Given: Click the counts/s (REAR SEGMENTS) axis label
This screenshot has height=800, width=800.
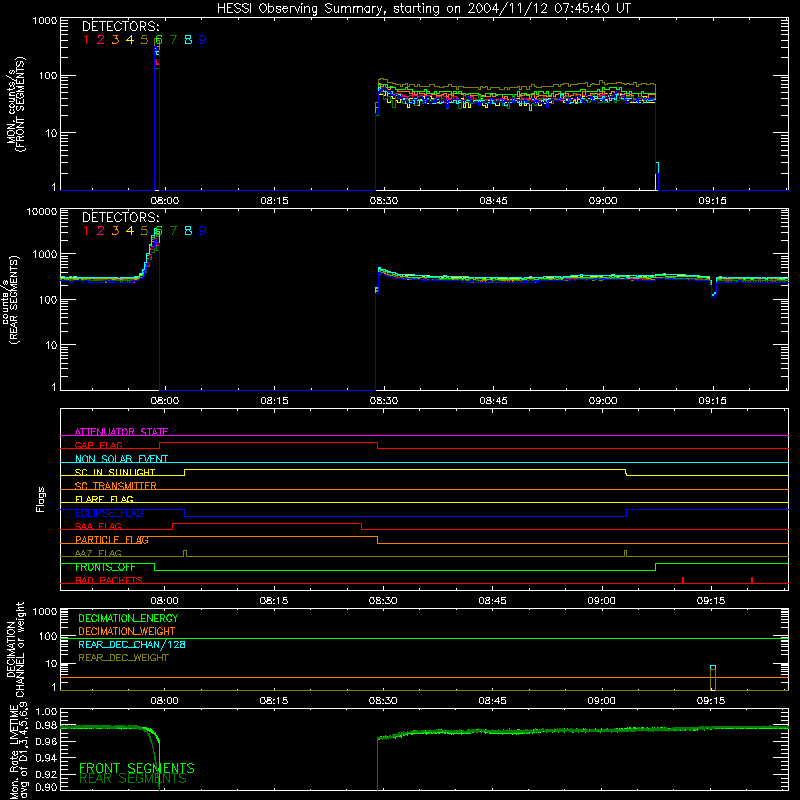Looking at the screenshot, I should (11, 300).
